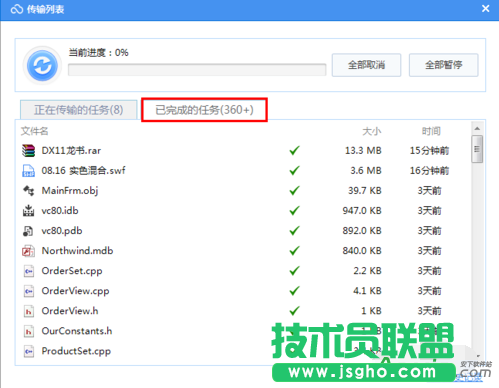Click the 当前进度：0% label
The height and width of the screenshot is (388, 499).
click(98, 53)
